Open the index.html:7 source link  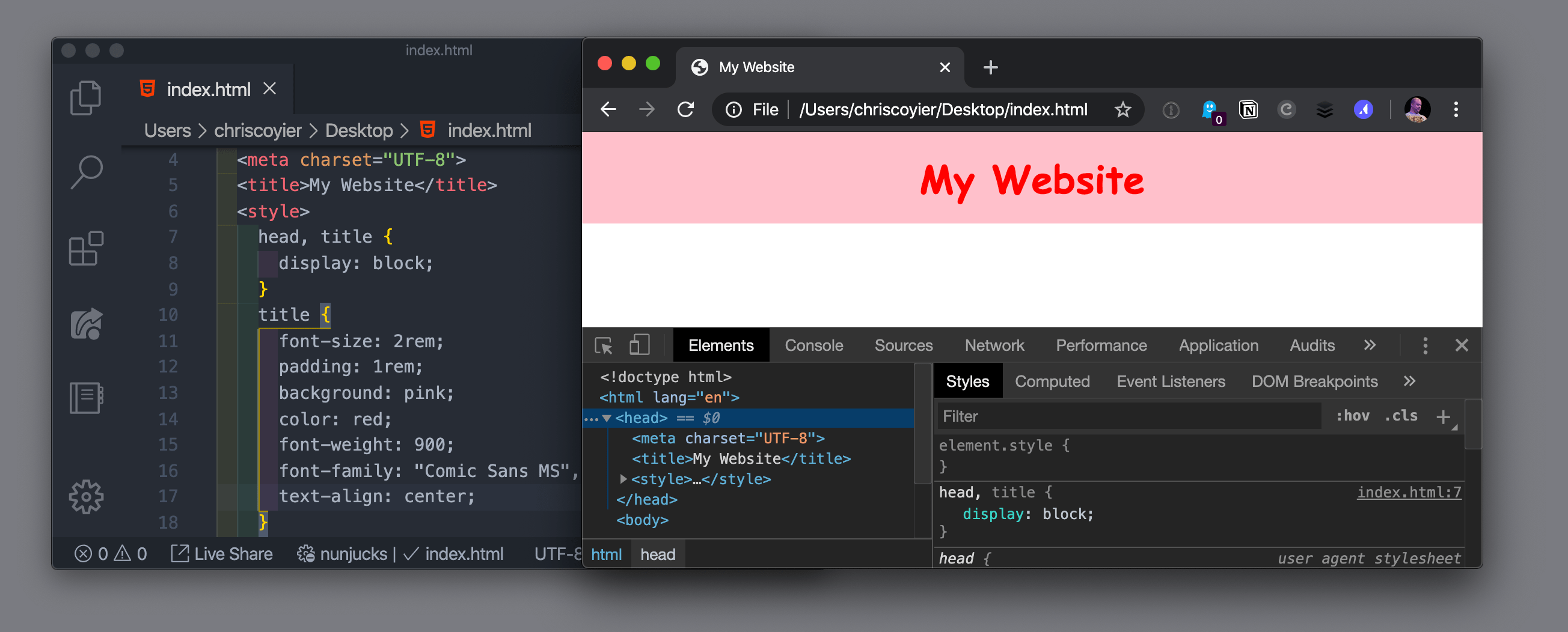(1409, 492)
